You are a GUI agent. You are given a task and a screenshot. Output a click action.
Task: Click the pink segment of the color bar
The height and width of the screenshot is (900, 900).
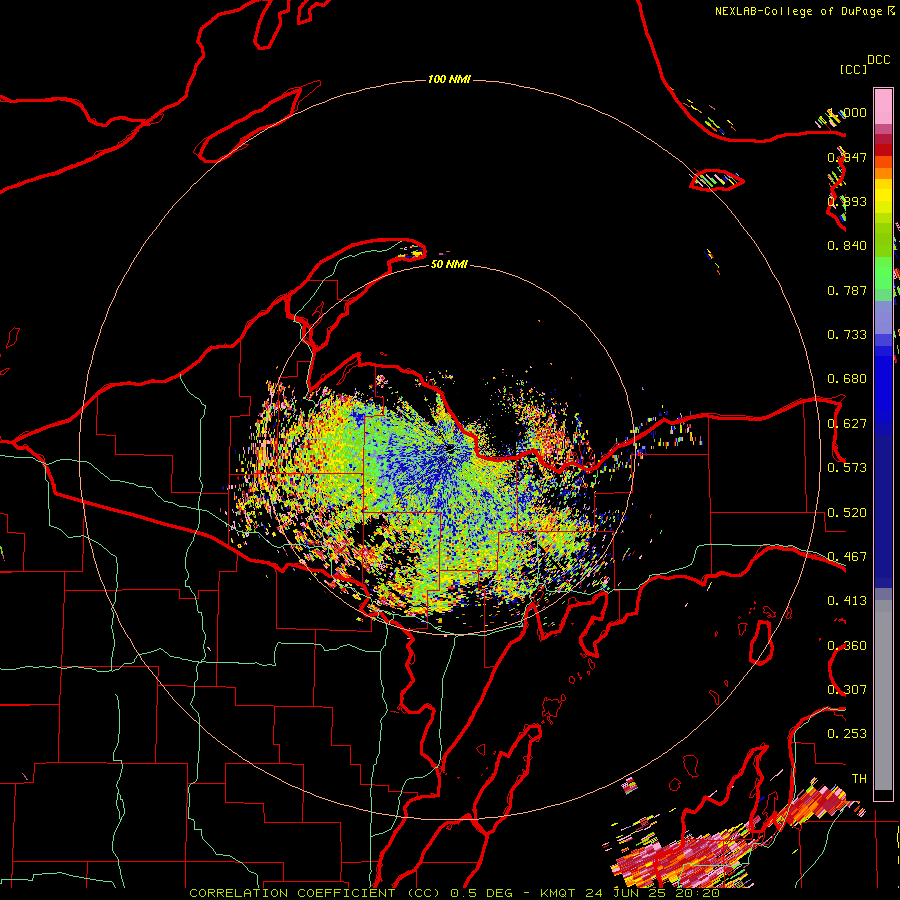(x=883, y=106)
